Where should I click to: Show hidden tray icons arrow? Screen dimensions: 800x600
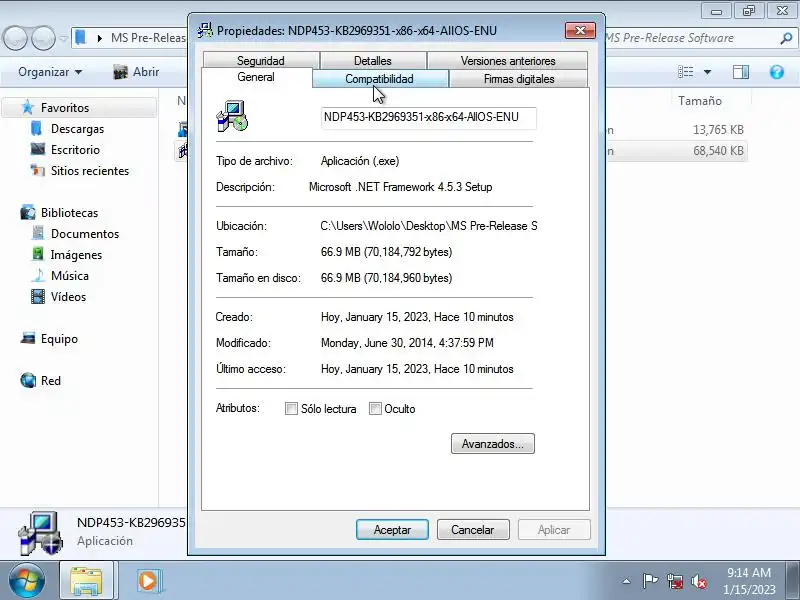coord(627,581)
